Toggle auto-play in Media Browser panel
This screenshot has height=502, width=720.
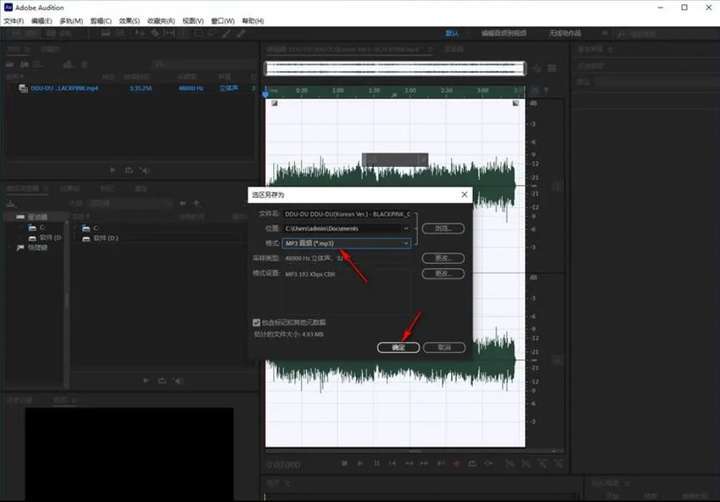pos(179,381)
